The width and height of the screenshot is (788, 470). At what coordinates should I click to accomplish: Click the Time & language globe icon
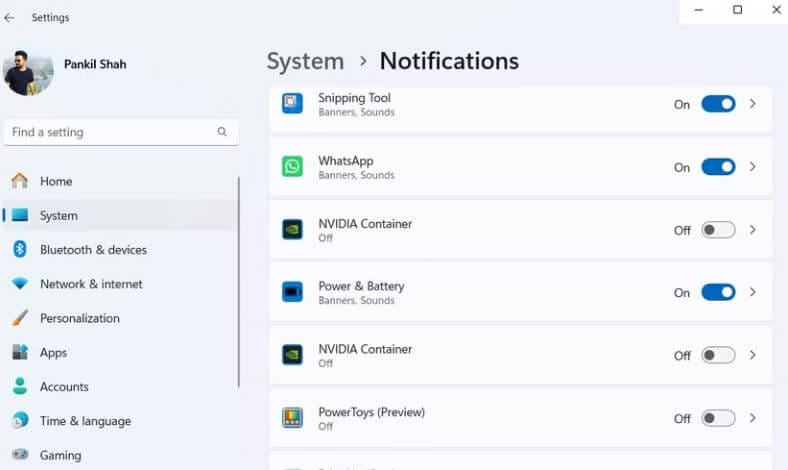20,420
